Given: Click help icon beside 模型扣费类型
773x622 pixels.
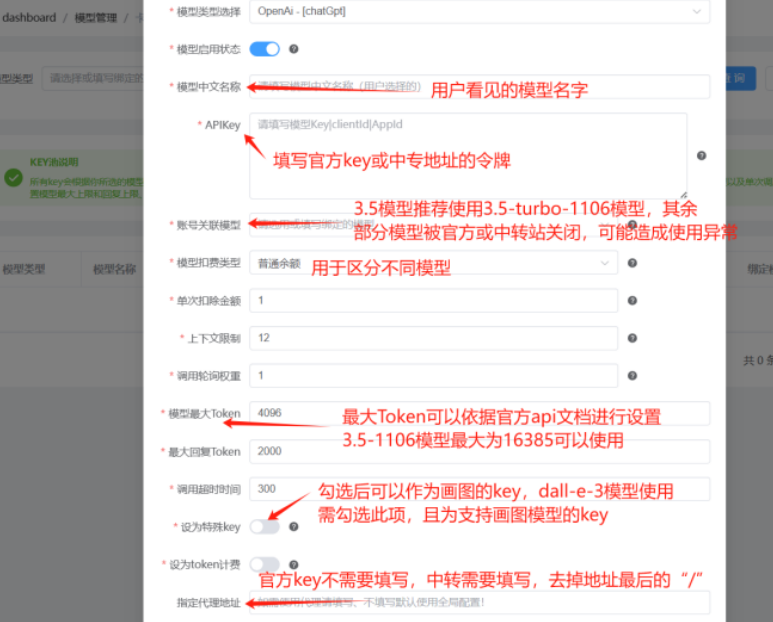Looking at the screenshot, I should click(x=632, y=263).
